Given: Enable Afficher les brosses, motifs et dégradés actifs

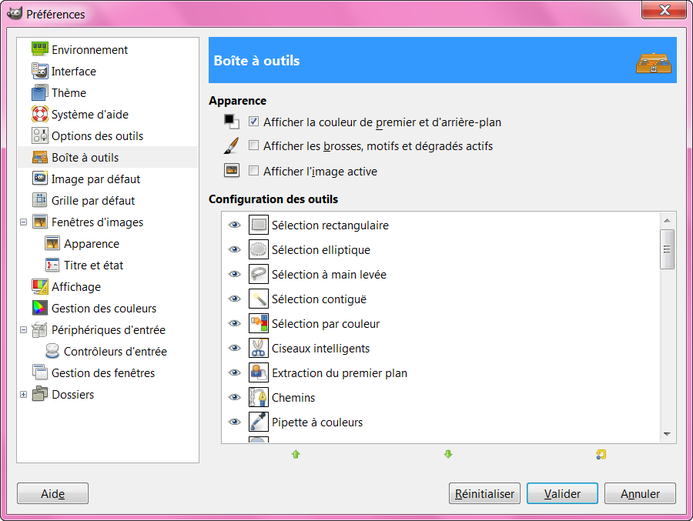Looking at the screenshot, I should click(x=254, y=145).
